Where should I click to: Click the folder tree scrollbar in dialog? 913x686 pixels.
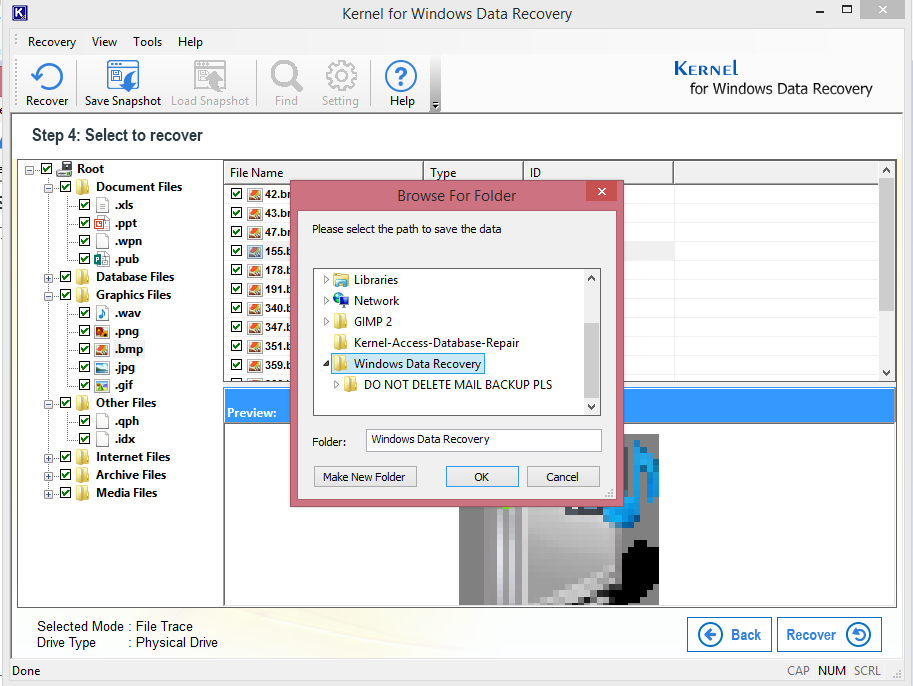point(591,359)
